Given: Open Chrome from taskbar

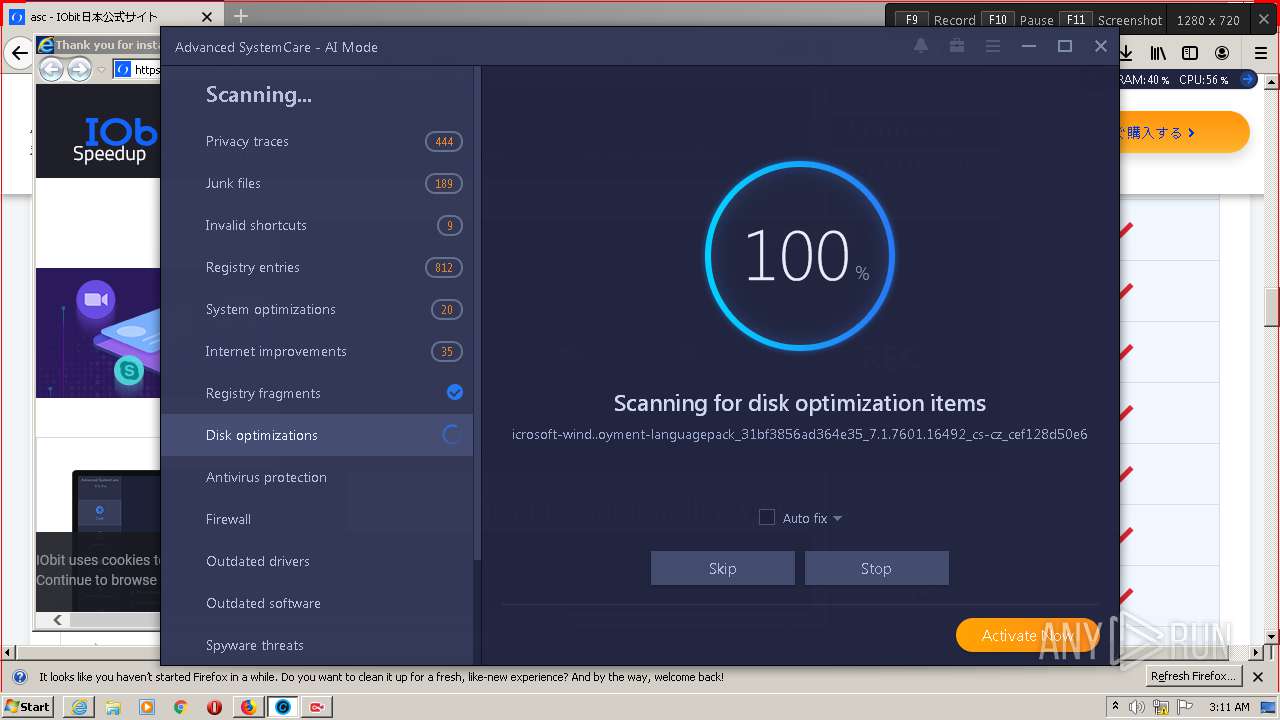Looking at the screenshot, I should [180, 707].
